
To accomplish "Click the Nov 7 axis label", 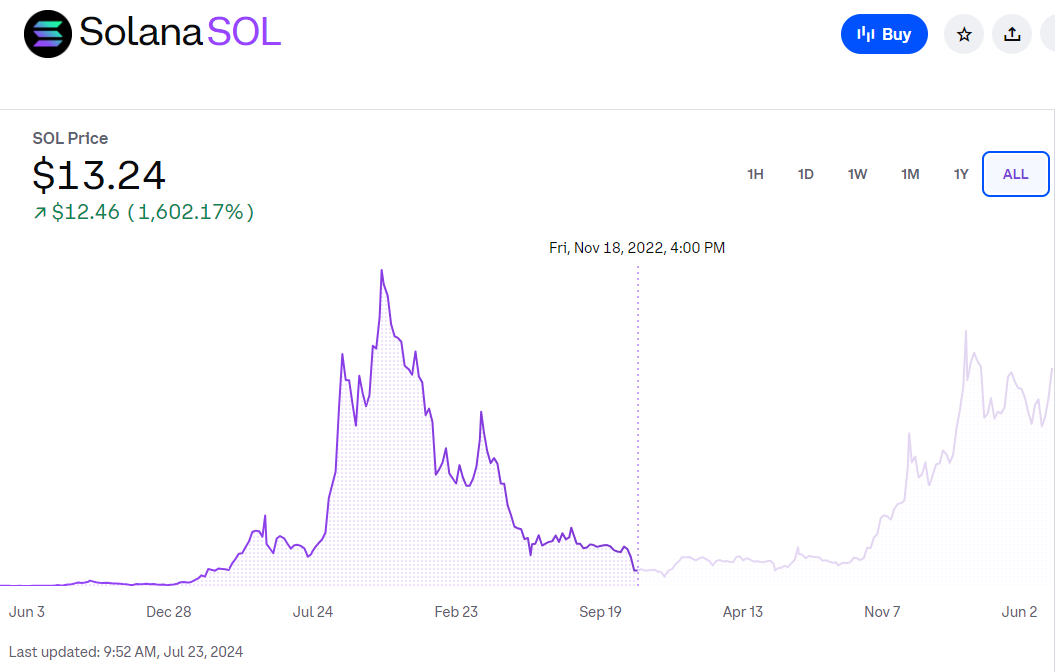I will [881, 611].
